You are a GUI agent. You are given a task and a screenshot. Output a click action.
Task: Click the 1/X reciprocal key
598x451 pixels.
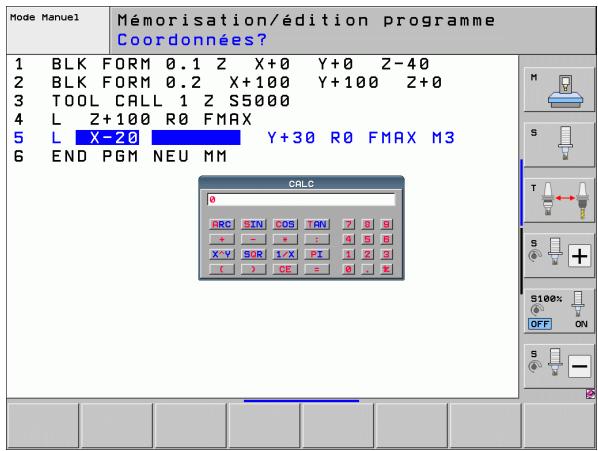[x=285, y=254]
